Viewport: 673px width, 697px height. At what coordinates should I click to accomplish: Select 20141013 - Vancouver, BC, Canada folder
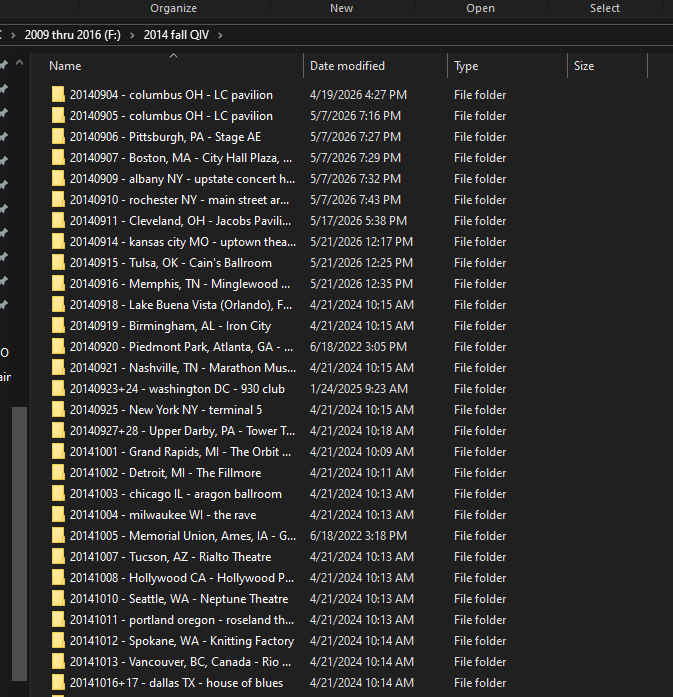[180, 661]
